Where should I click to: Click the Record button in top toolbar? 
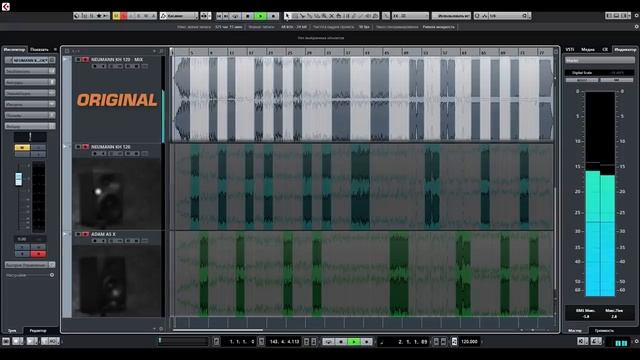click(x=273, y=16)
